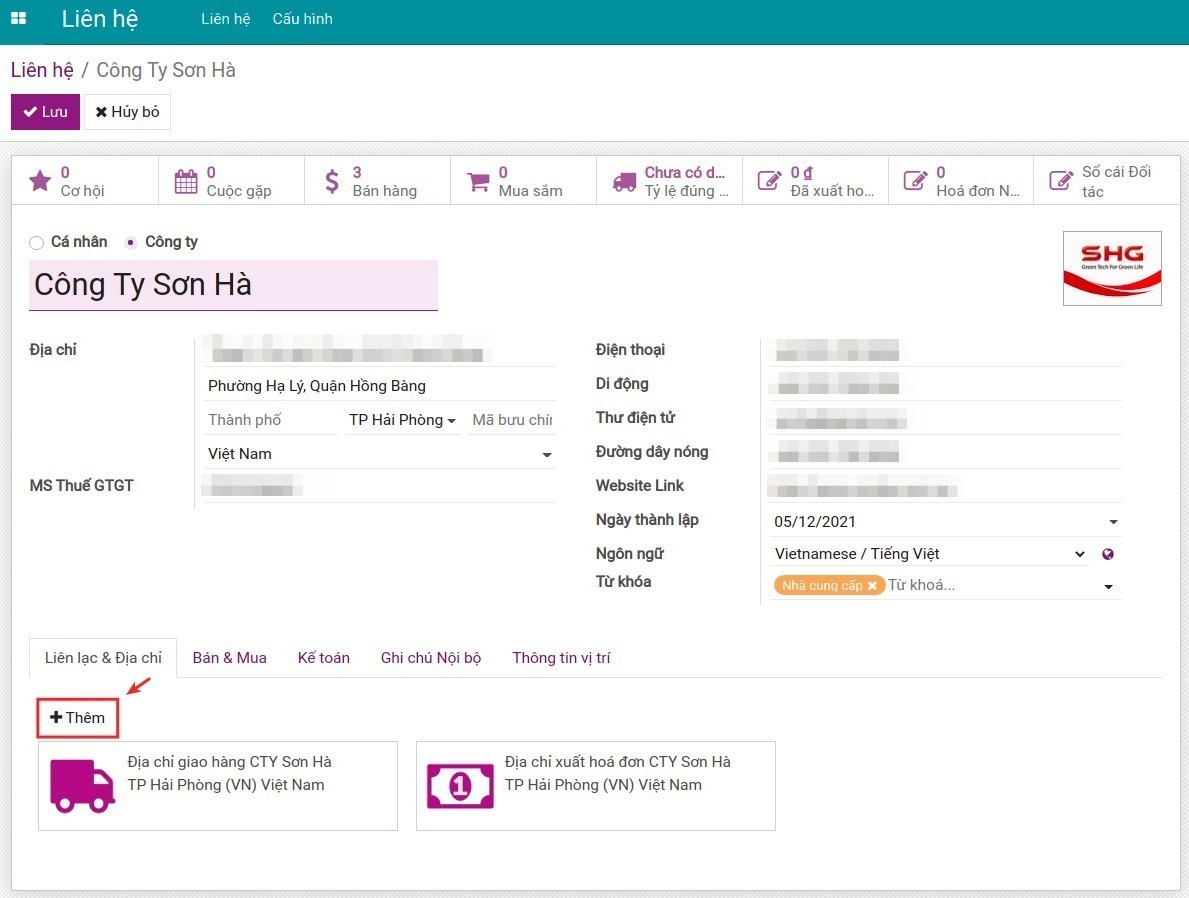Open the Cơ hội star stat button
This screenshot has width=1189, height=898.
coord(85,181)
